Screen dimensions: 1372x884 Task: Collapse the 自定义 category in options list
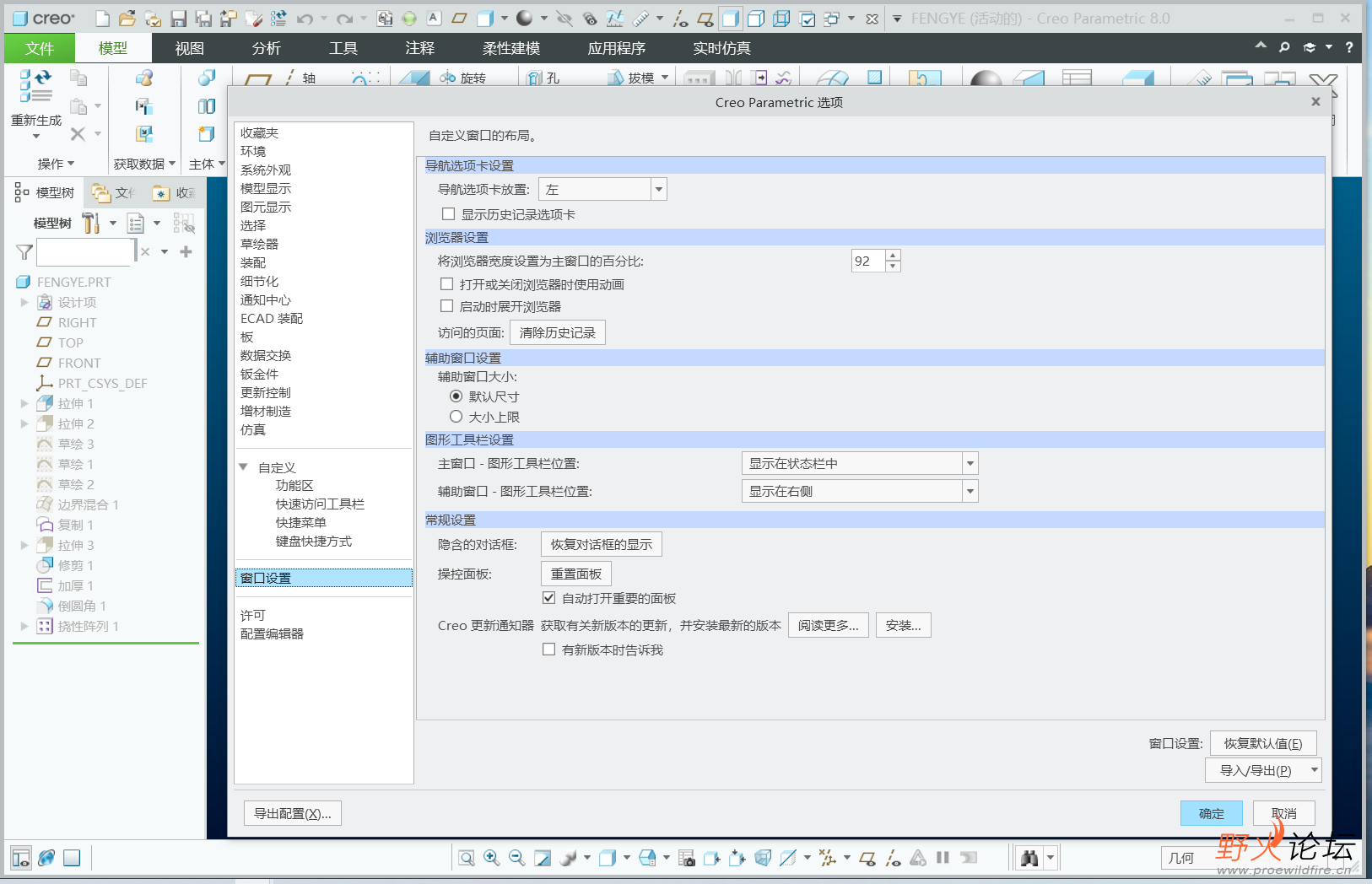243,467
